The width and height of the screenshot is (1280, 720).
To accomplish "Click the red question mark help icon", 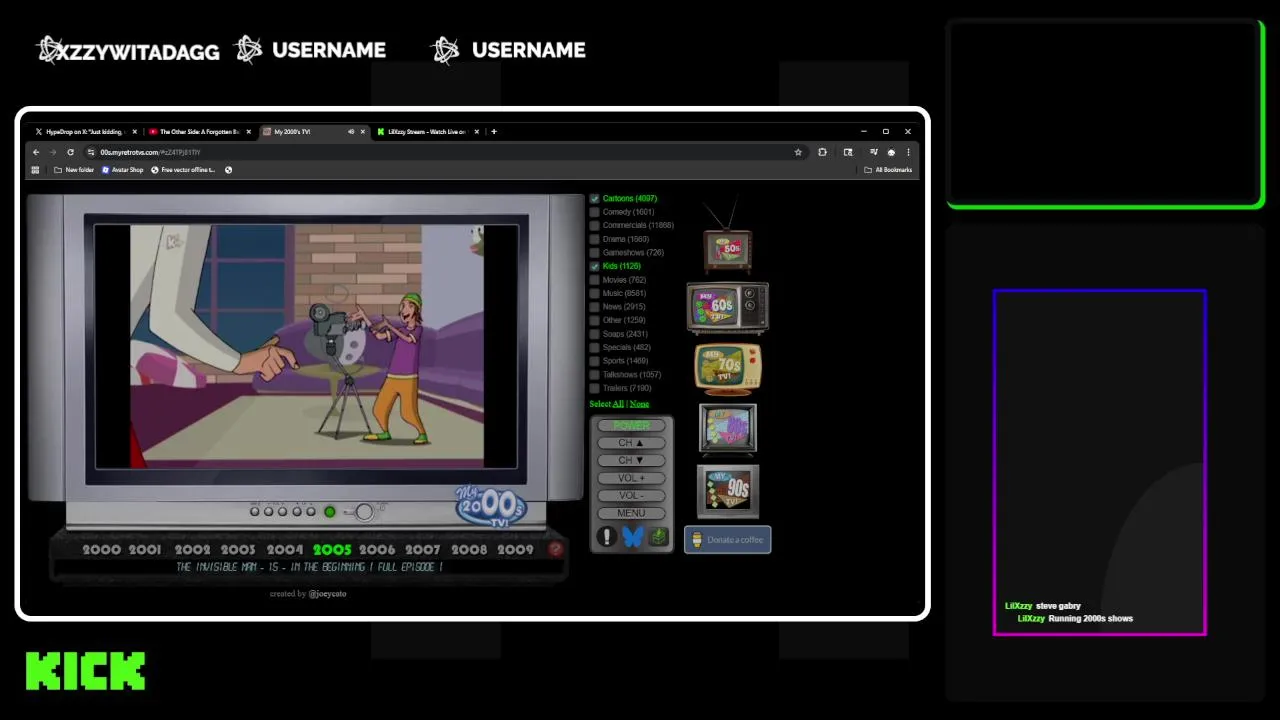I will click(555, 549).
